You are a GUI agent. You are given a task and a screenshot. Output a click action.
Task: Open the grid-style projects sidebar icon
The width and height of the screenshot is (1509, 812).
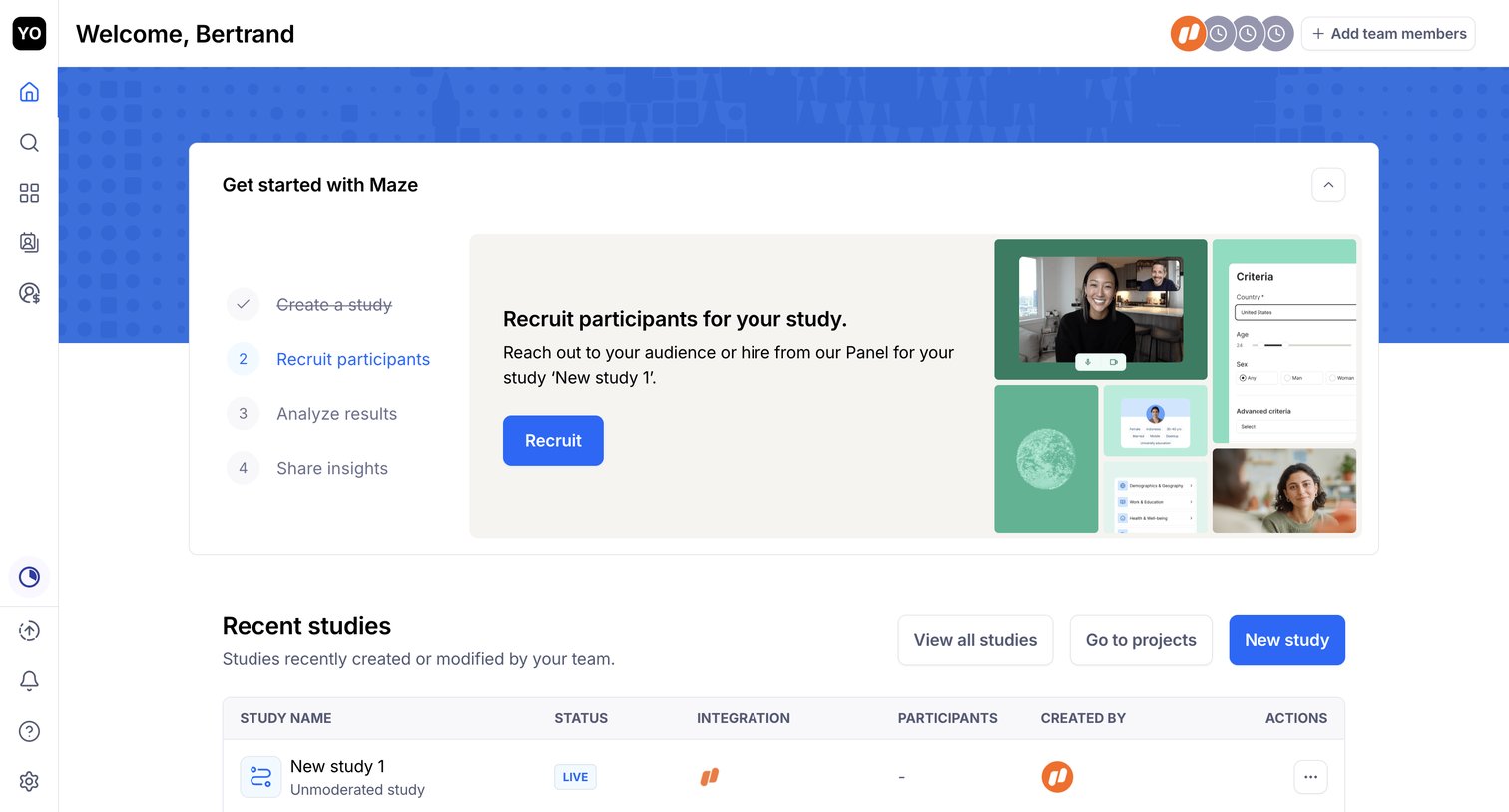pyautogui.click(x=29, y=193)
